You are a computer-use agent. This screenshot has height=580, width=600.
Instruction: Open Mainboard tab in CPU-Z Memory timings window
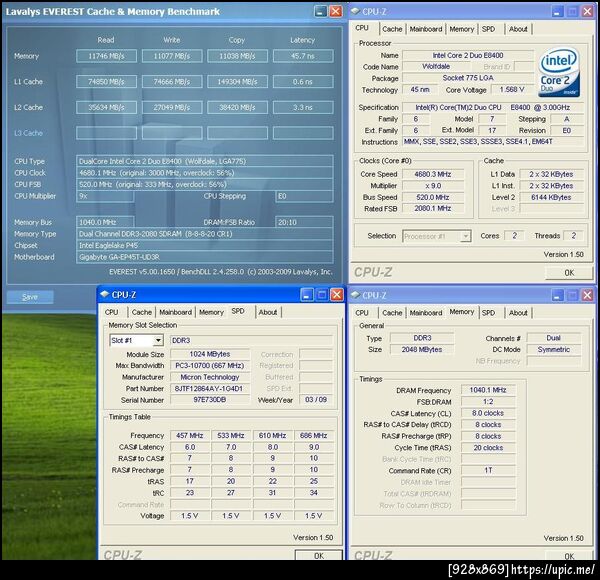click(x=426, y=313)
